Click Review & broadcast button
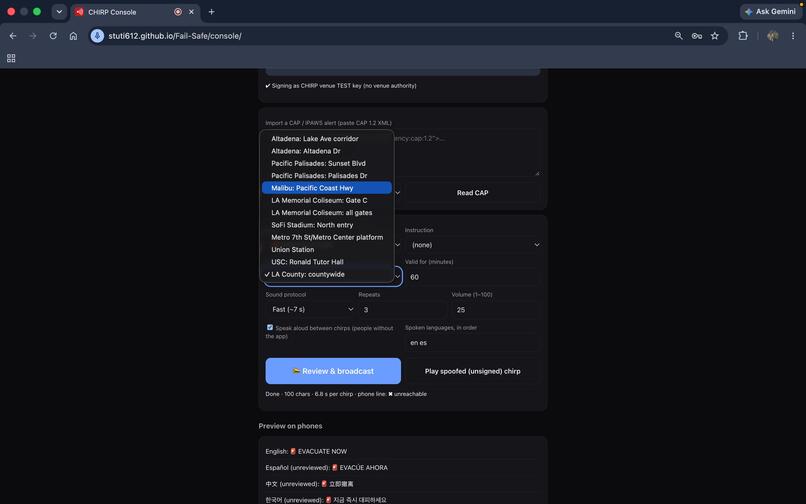The width and height of the screenshot is (806, 504). [333, 371]
